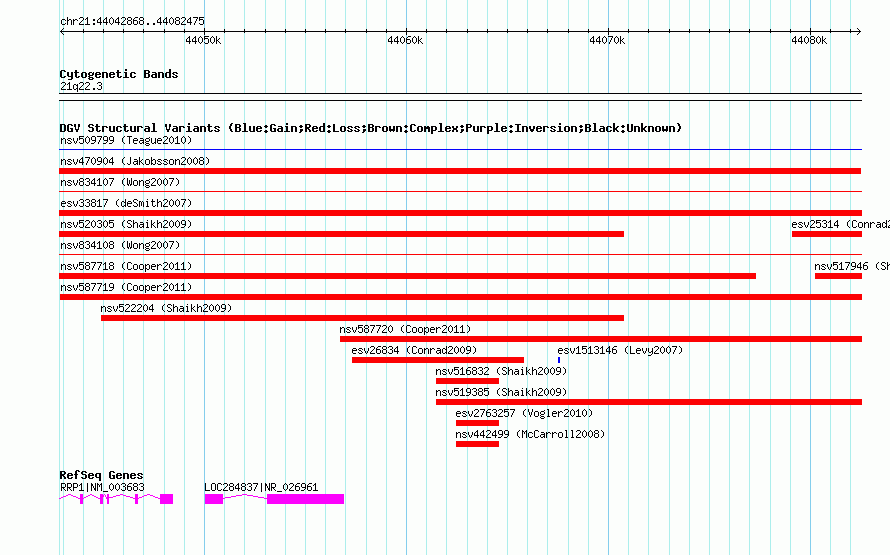Click the esv25314 short red bar

coord(827,234)
